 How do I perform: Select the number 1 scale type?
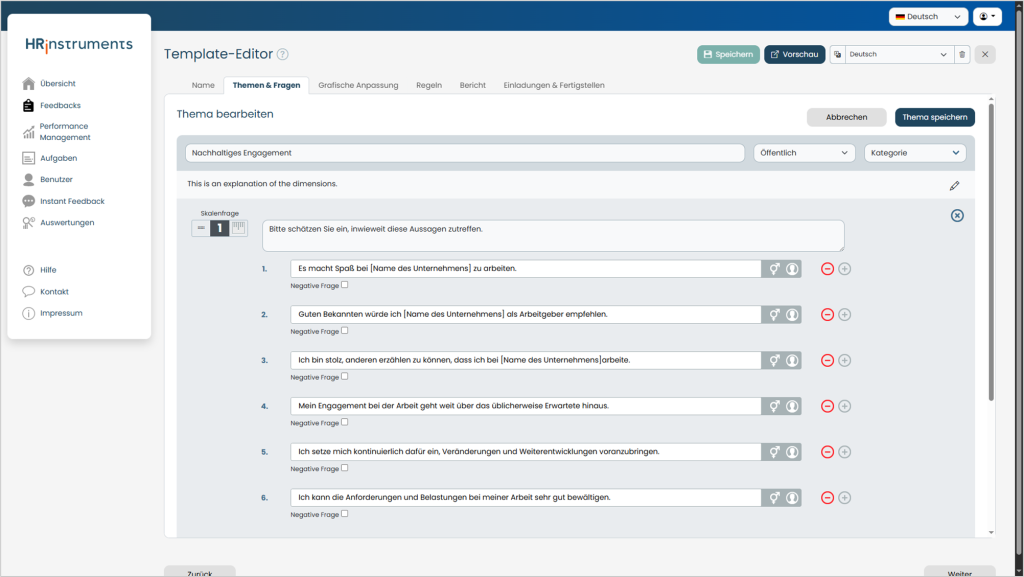pyautogui.click(x=219, y=228)
